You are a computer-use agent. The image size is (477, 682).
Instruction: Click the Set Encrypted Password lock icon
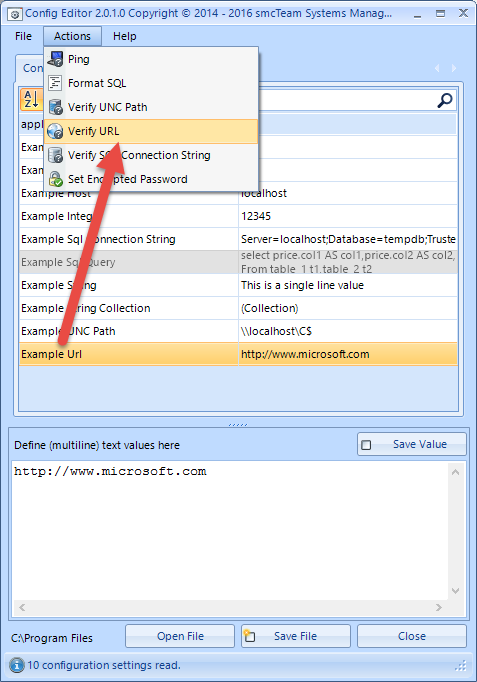point(55,179)
